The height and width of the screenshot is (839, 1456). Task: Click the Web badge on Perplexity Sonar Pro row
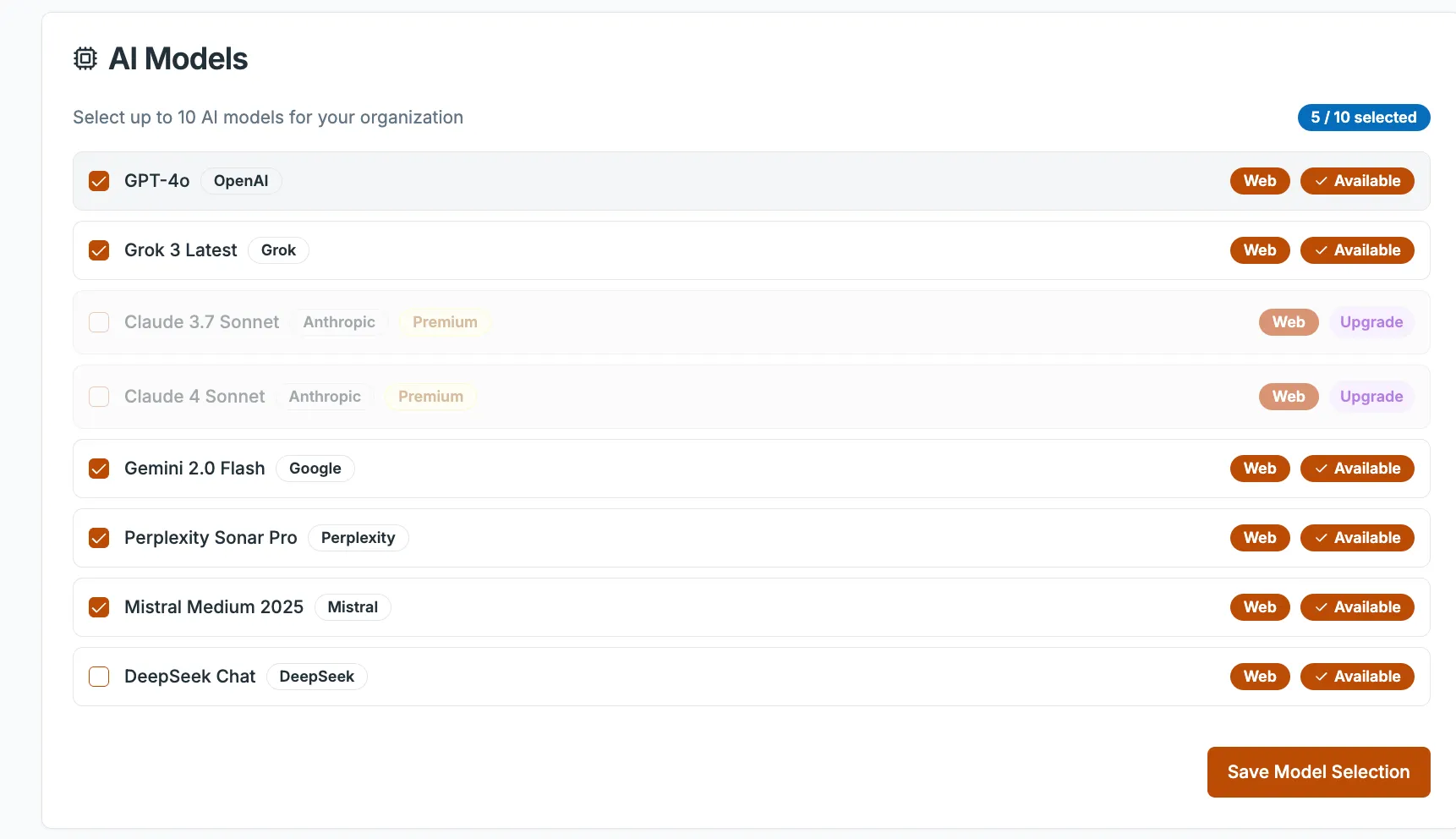[1259, 538]
